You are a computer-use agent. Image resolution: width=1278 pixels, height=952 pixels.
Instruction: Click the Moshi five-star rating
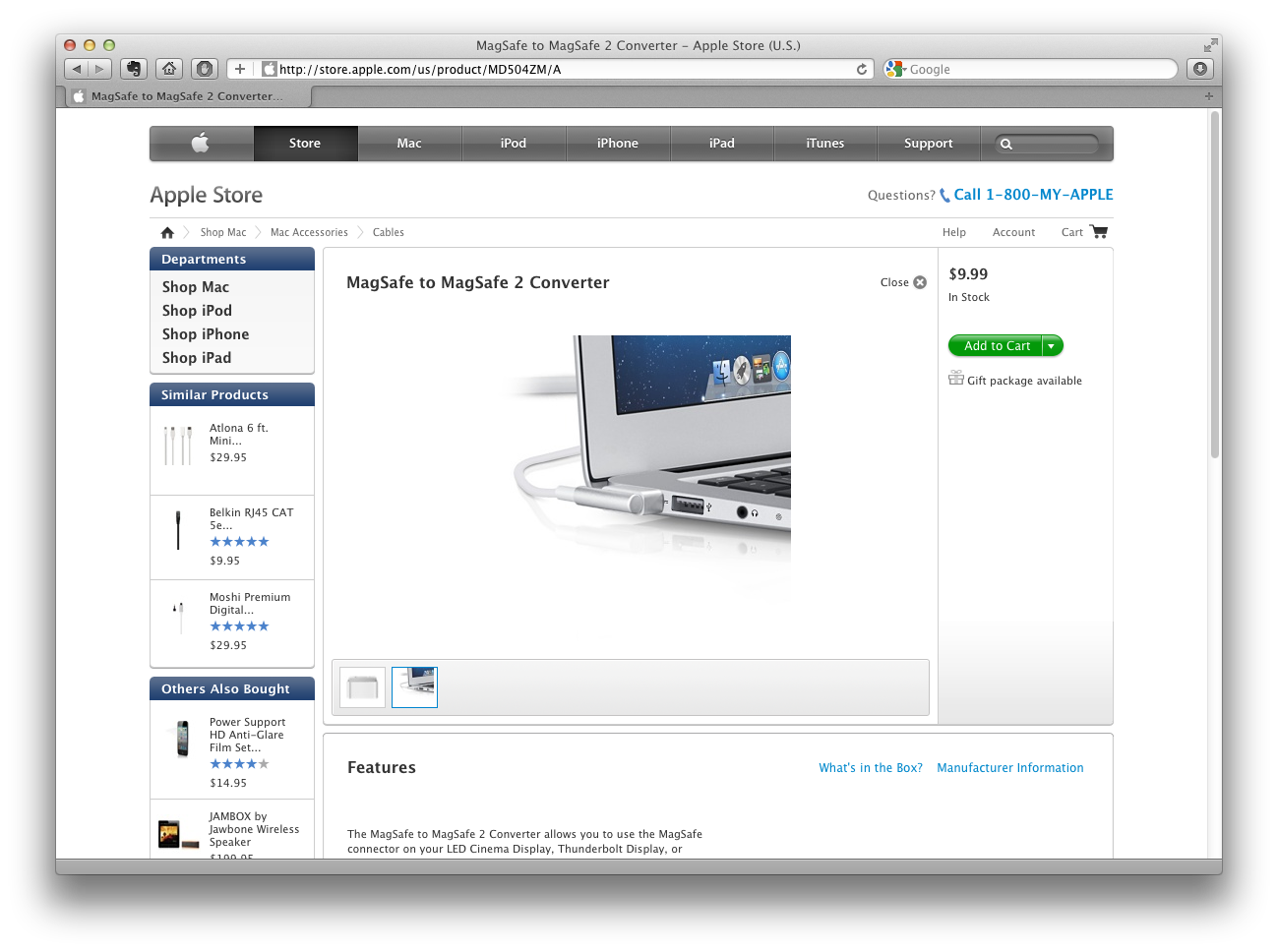[239, 626]
